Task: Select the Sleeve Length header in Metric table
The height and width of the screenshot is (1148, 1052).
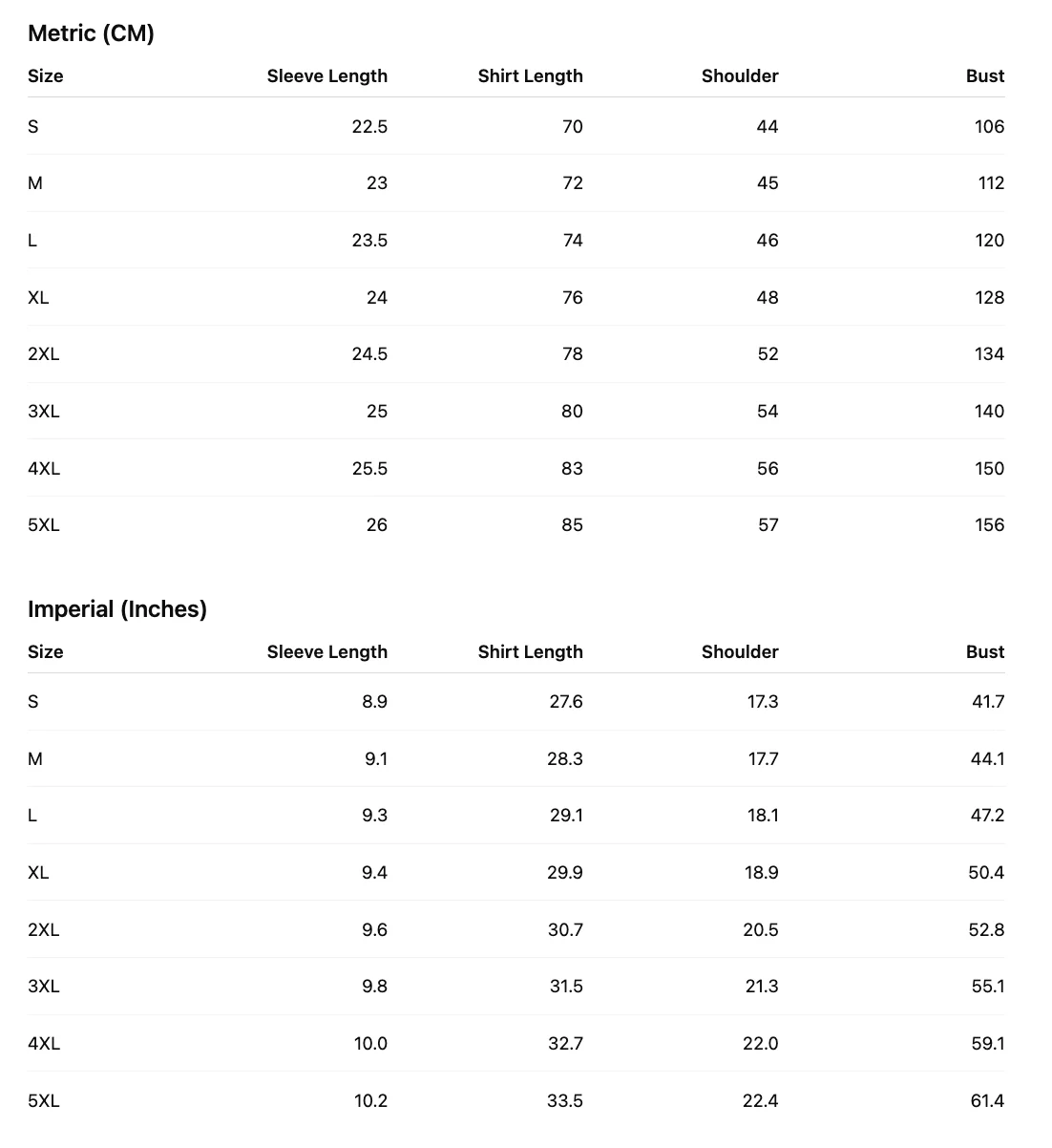Action: coord(327,76)
